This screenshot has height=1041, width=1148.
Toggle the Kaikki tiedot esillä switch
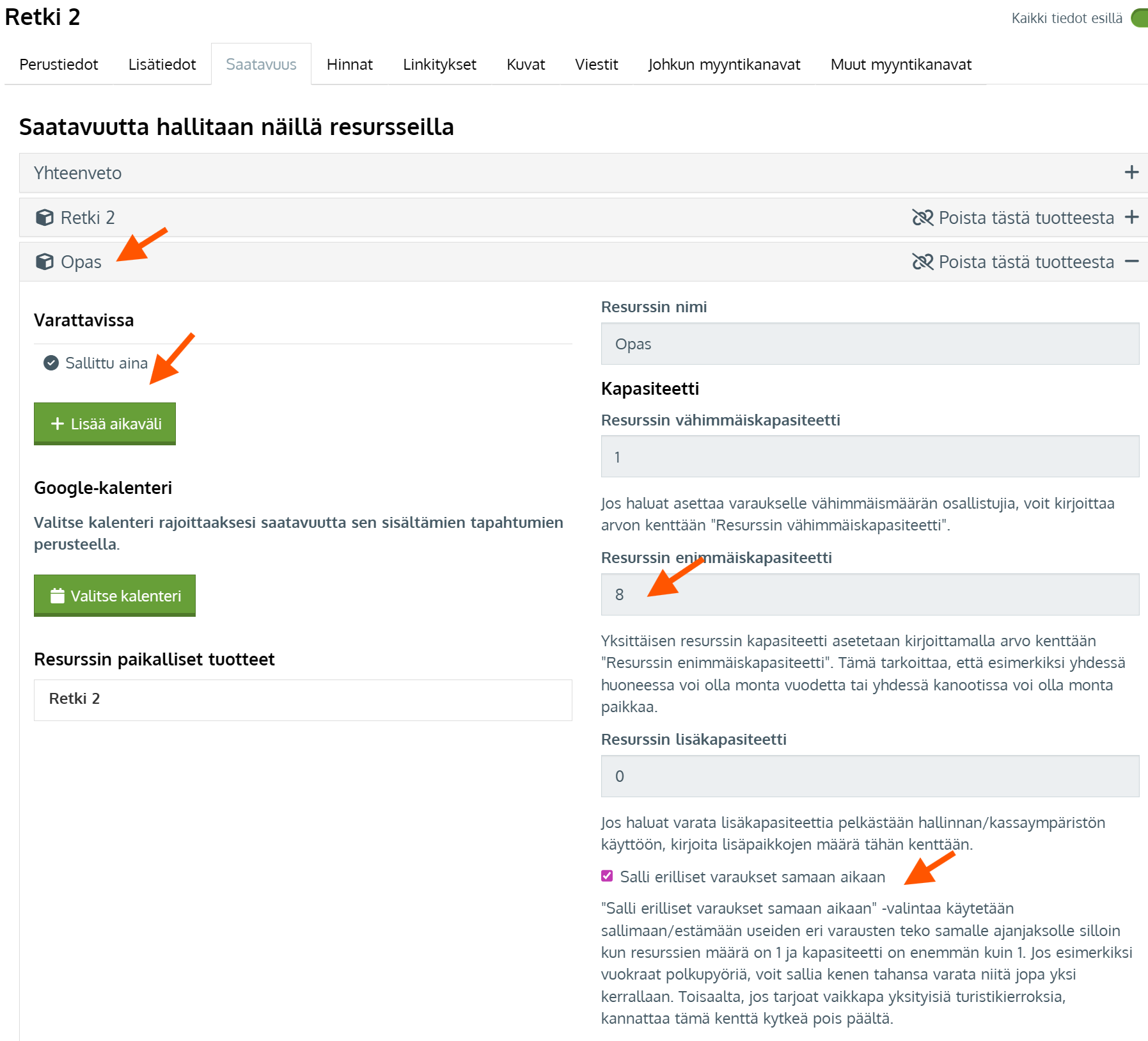point(1140,18)
